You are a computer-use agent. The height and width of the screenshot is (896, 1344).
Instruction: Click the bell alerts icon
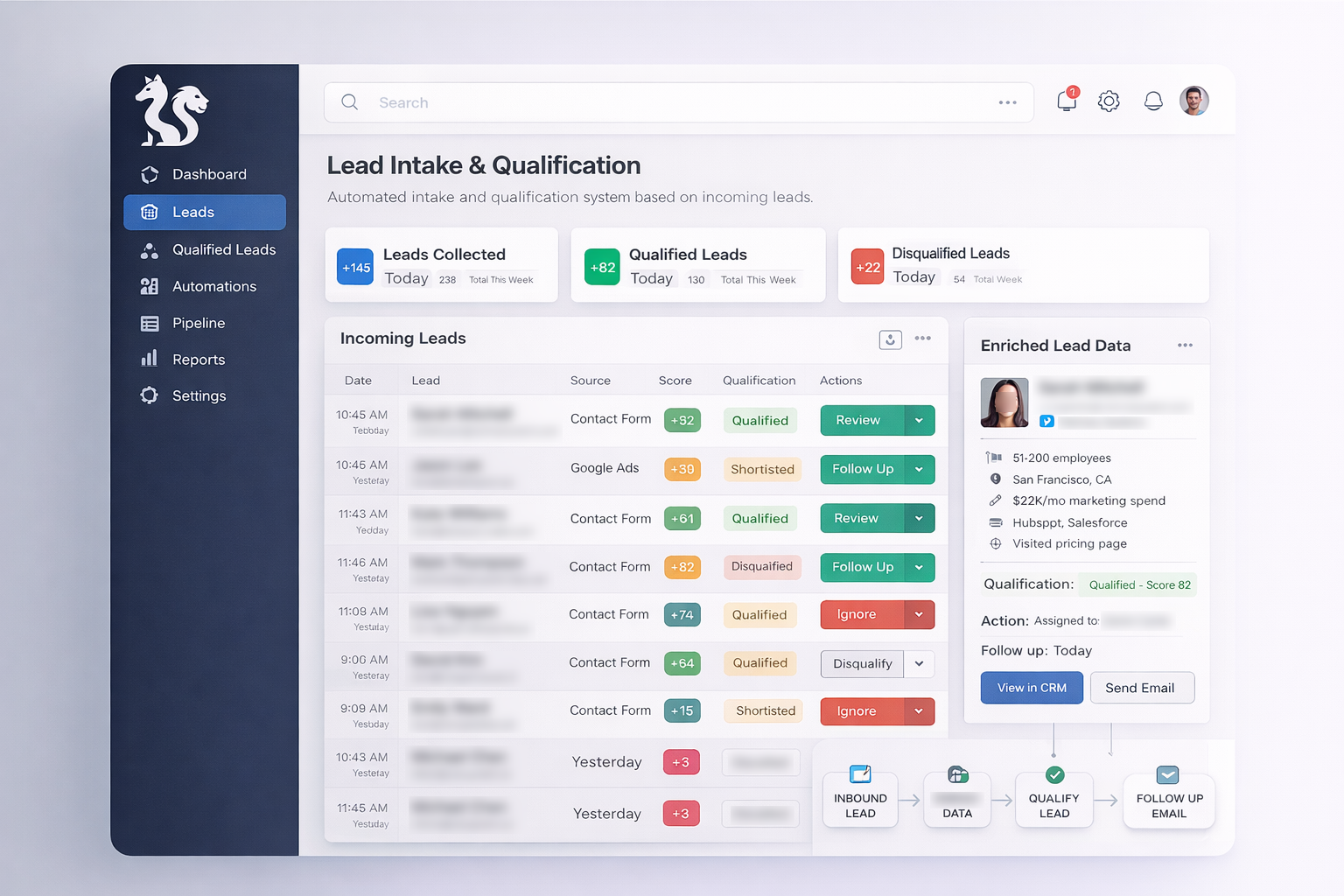(x=1153, y=101)
